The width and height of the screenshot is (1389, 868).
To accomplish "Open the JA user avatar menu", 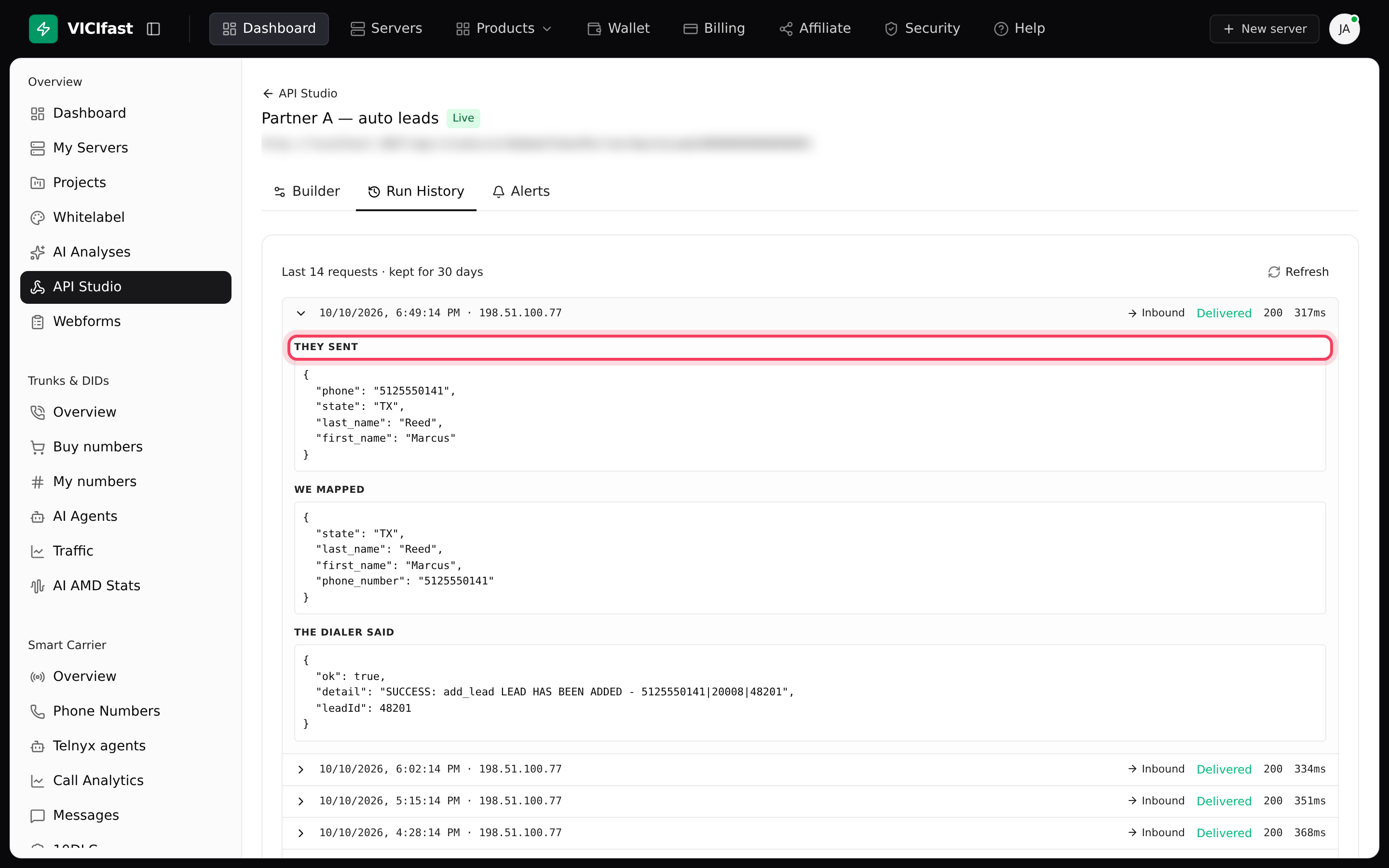I will point(1344,29).
